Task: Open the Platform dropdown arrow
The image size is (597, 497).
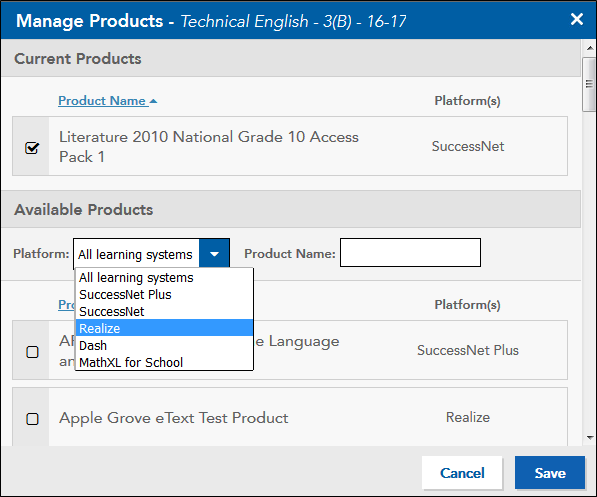Action: click(214, 254)
